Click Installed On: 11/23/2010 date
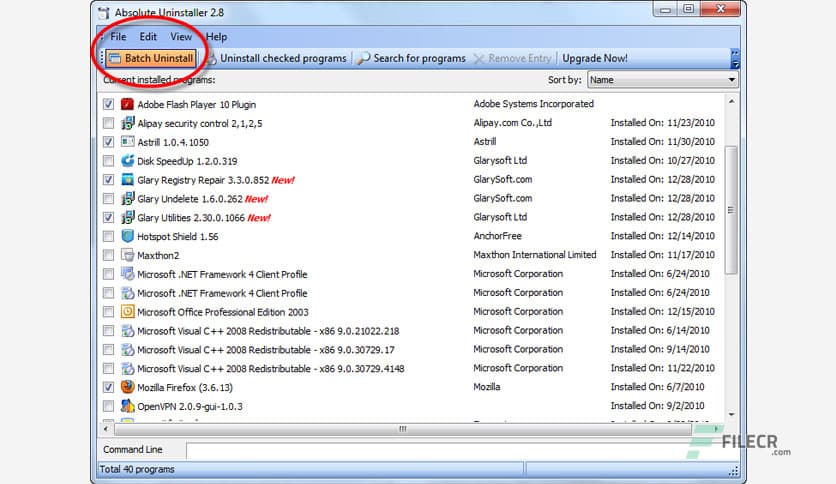 coord(663,123)
